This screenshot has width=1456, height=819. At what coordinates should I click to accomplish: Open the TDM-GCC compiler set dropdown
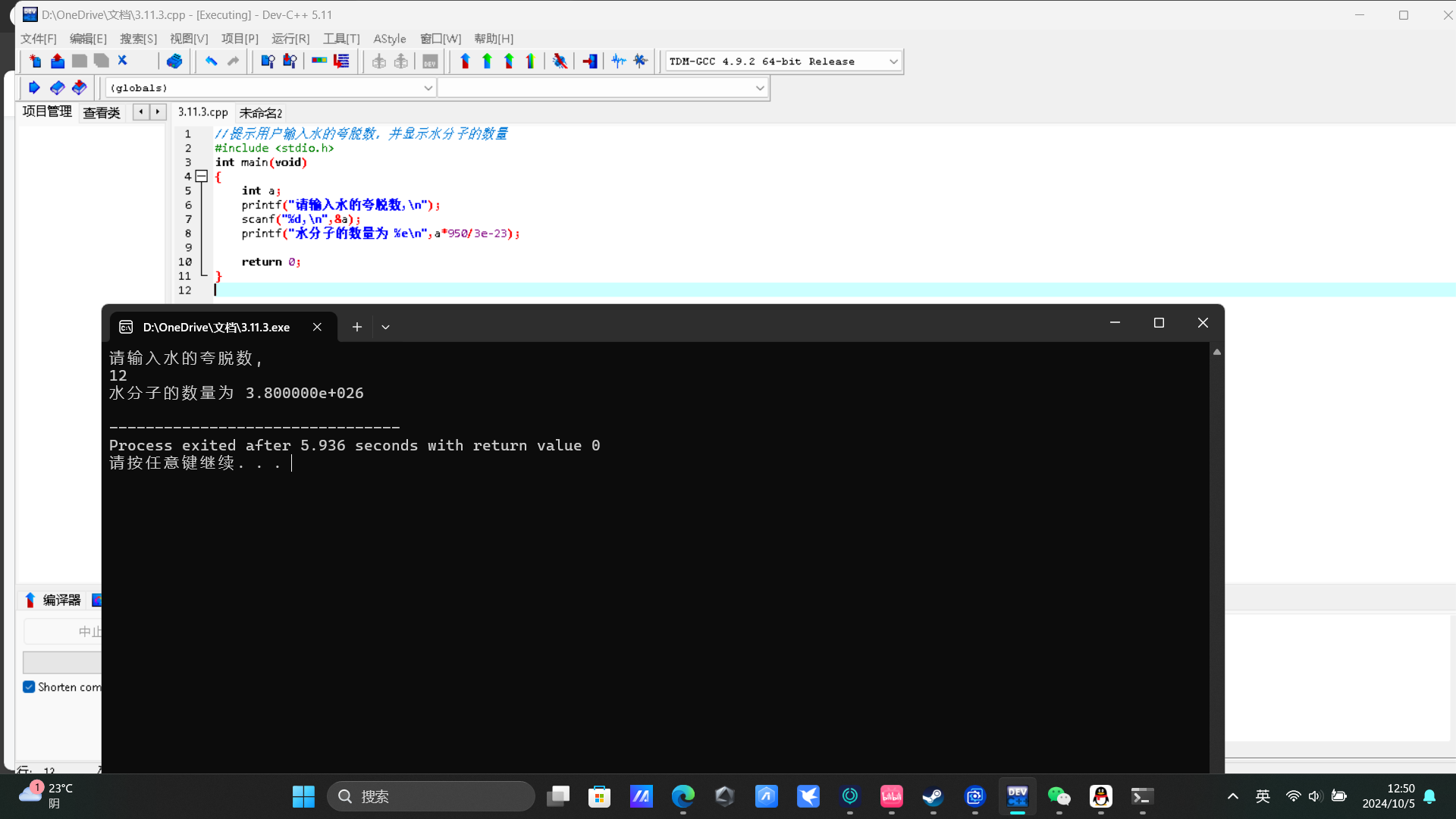click(893, 61)
